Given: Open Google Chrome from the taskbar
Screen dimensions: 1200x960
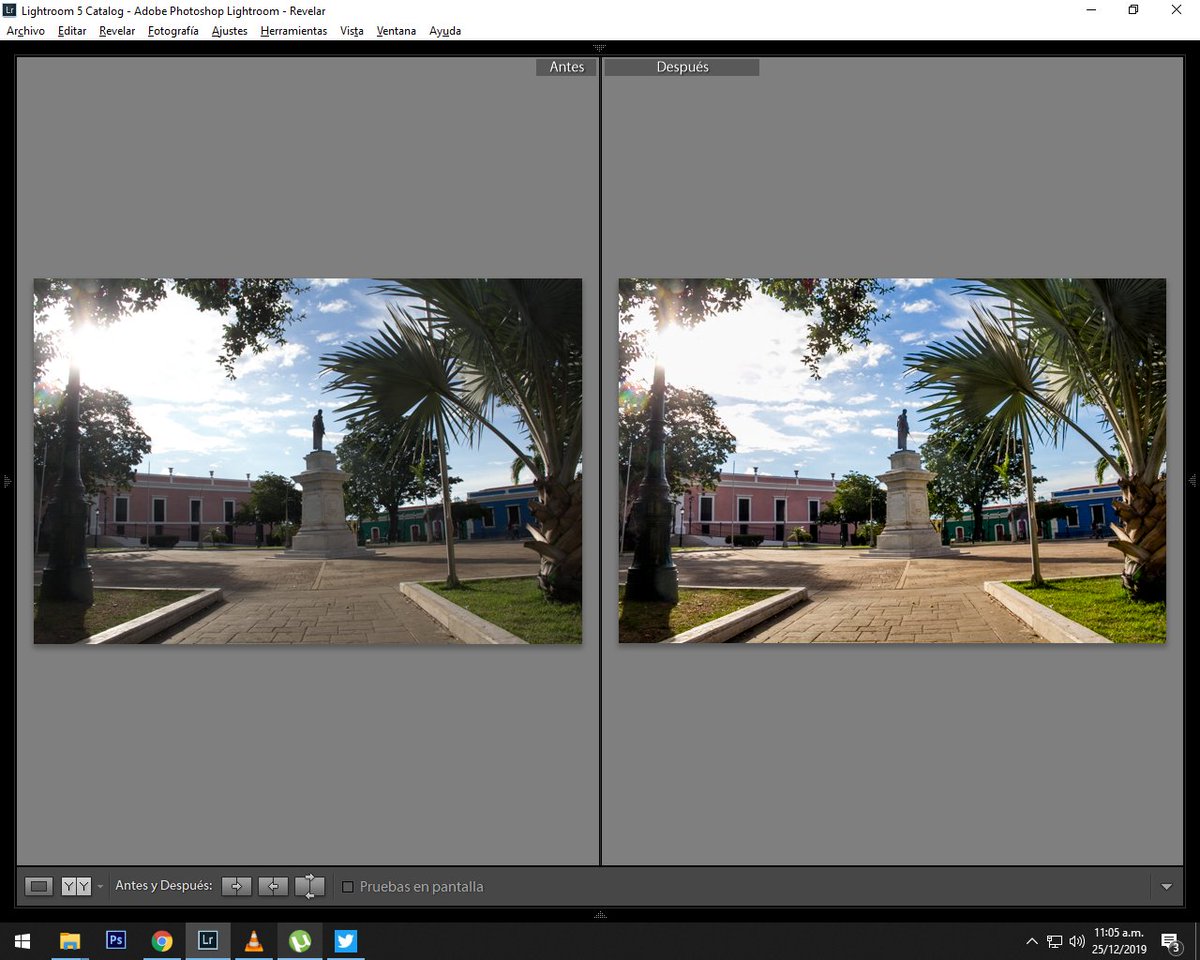Looking at the screenshot, I should tap(162, 941).
